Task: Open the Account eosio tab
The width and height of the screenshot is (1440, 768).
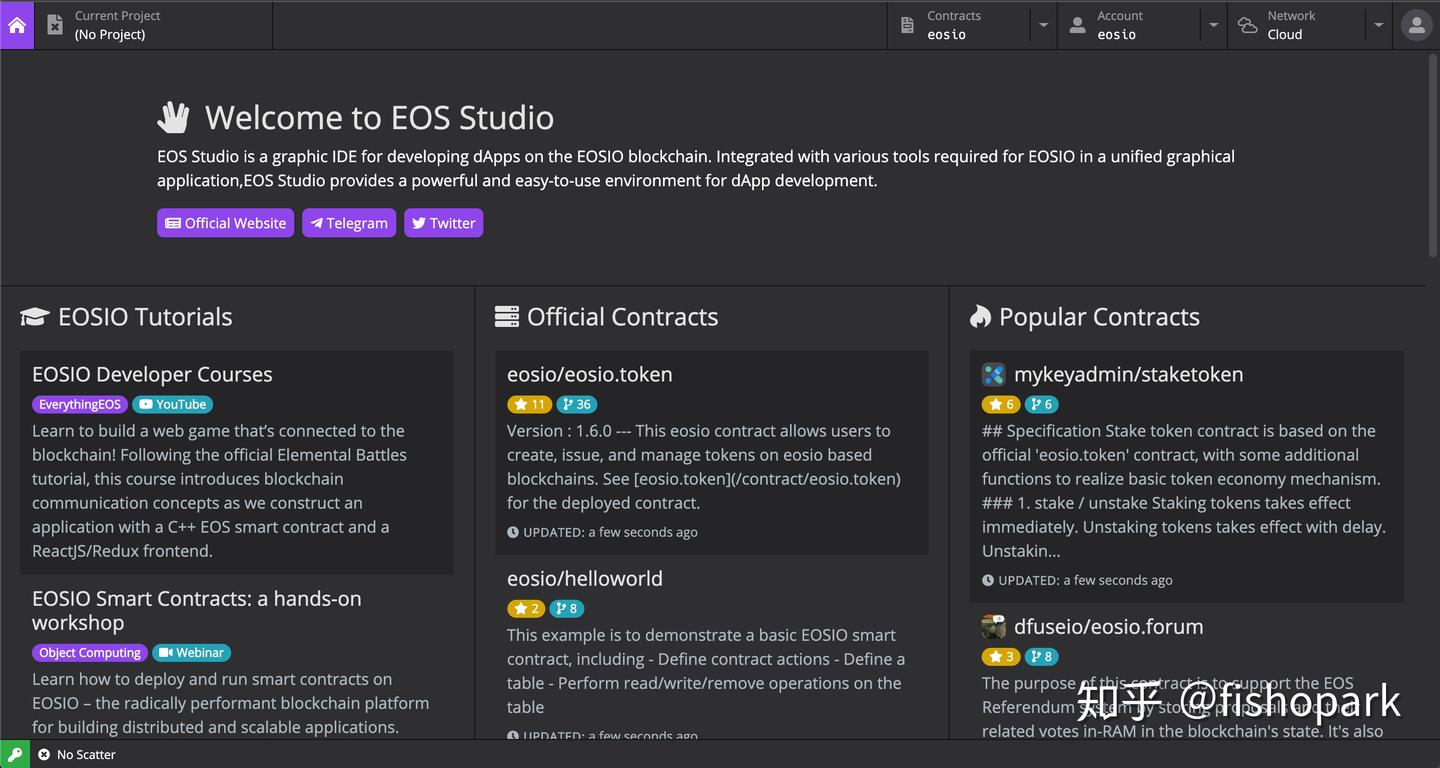Action: tap(1129, 25)
